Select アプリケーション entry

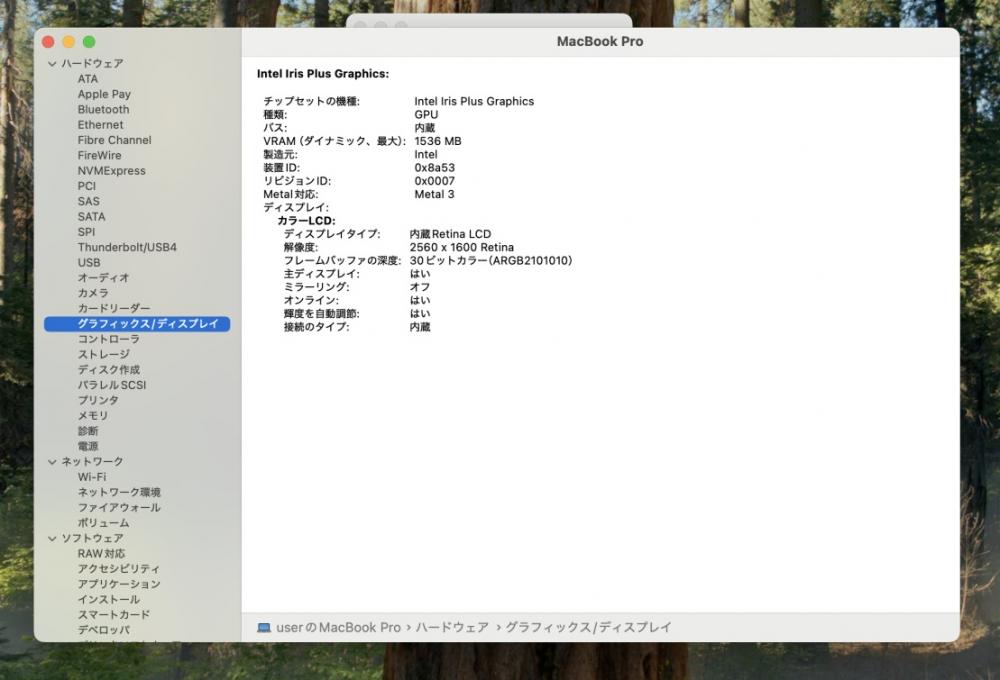point(119,584)
